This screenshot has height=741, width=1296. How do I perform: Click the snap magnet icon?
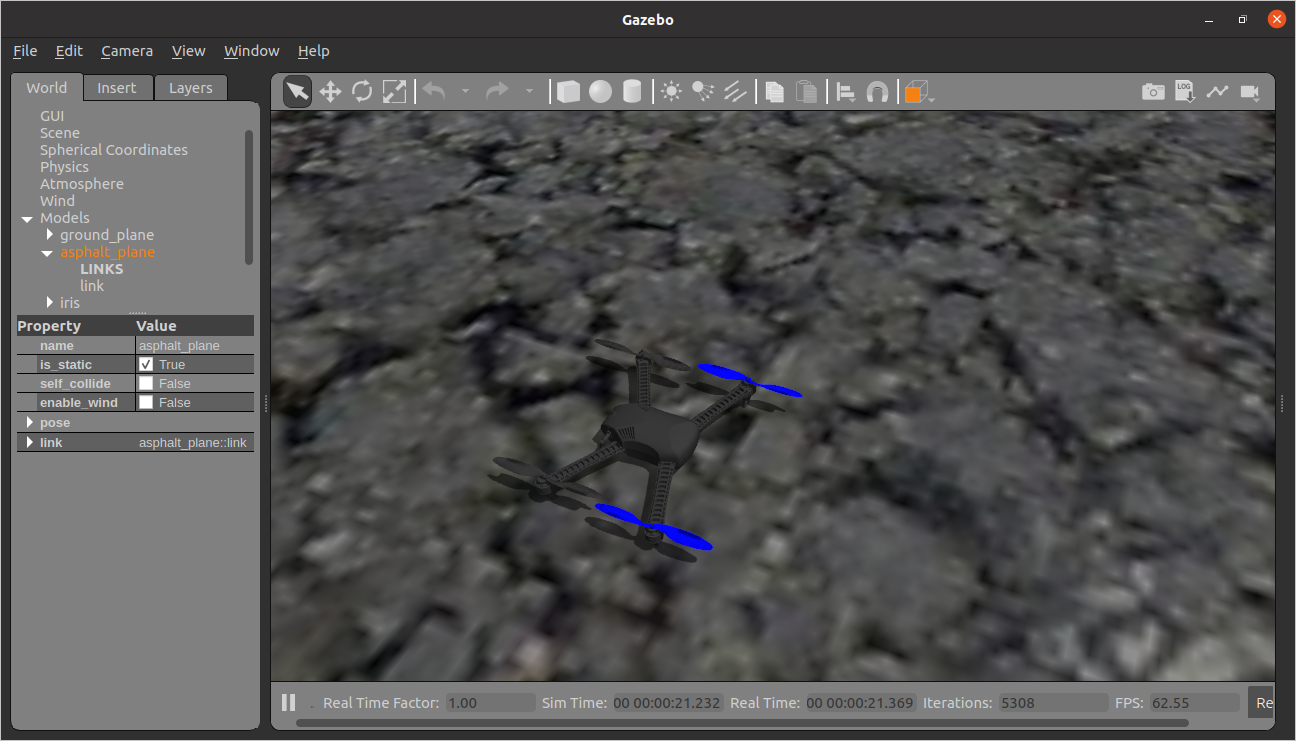coord(877,92)
